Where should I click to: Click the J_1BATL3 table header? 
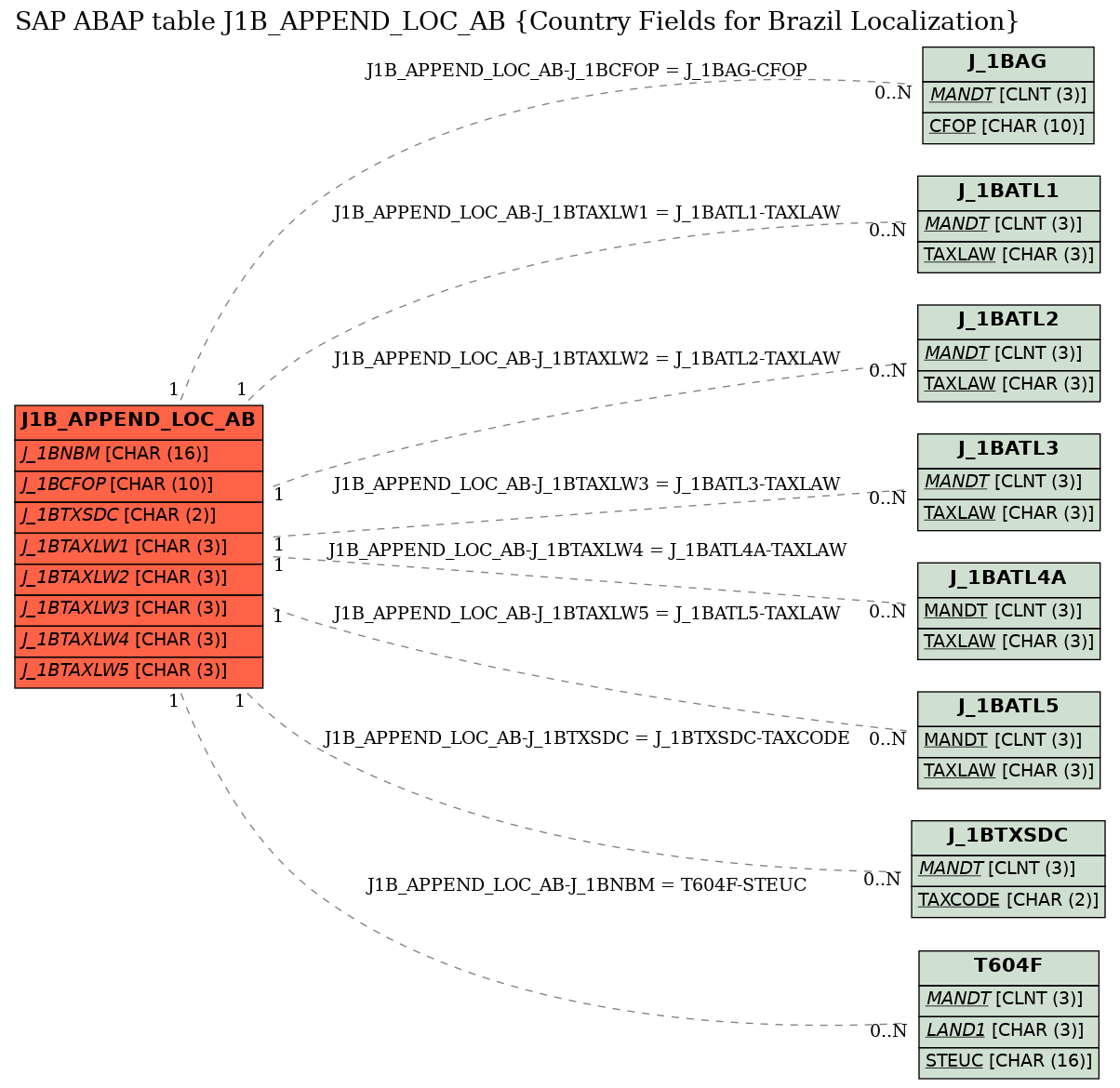pos(1008,450)
